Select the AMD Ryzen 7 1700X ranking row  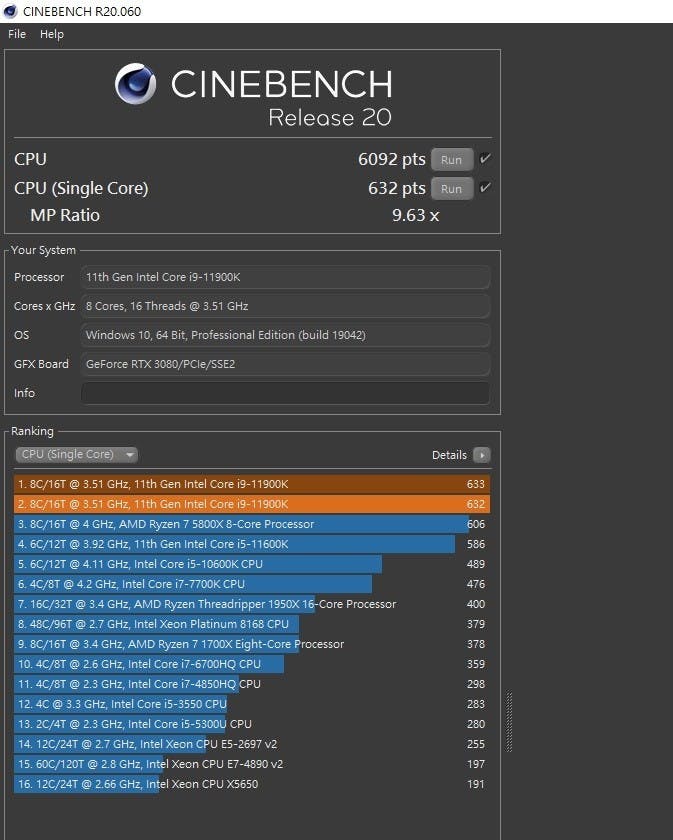(252, 644)
